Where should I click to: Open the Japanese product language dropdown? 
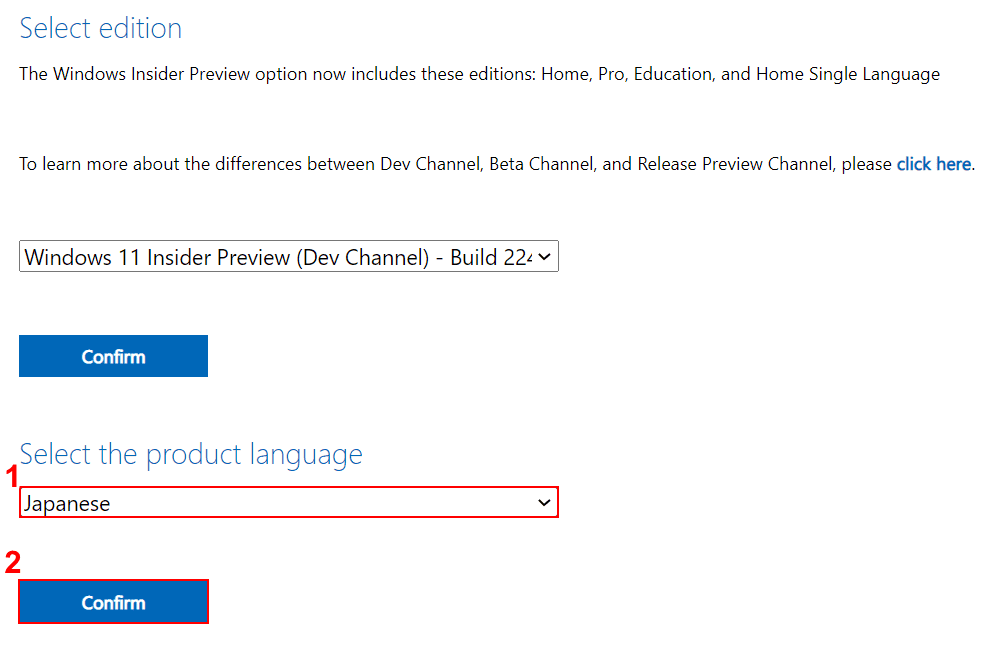pyautogui.click(x=288, y=503)
